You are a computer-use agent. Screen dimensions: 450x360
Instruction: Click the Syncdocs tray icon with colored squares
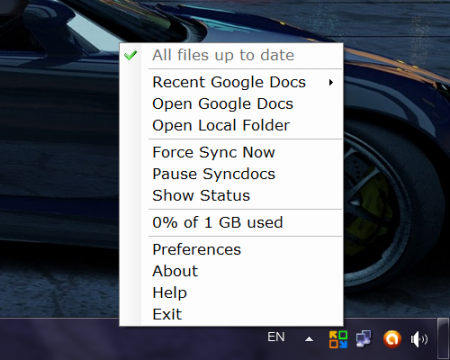click(x=338, y=339)
